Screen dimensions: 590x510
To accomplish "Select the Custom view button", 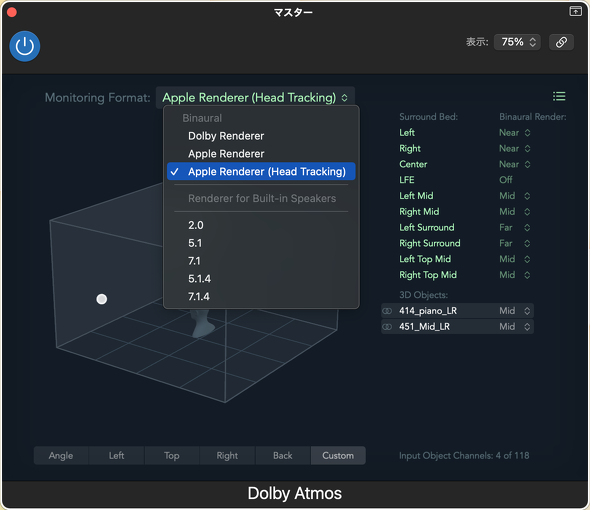I will (338, 456).
